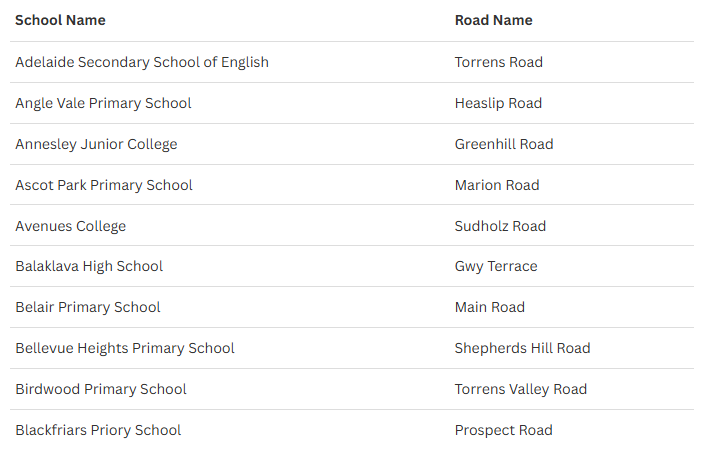The width and height of the screenshot is (709, 450).
Task: Click the Marion Road cell
Action: coord(496,185)
